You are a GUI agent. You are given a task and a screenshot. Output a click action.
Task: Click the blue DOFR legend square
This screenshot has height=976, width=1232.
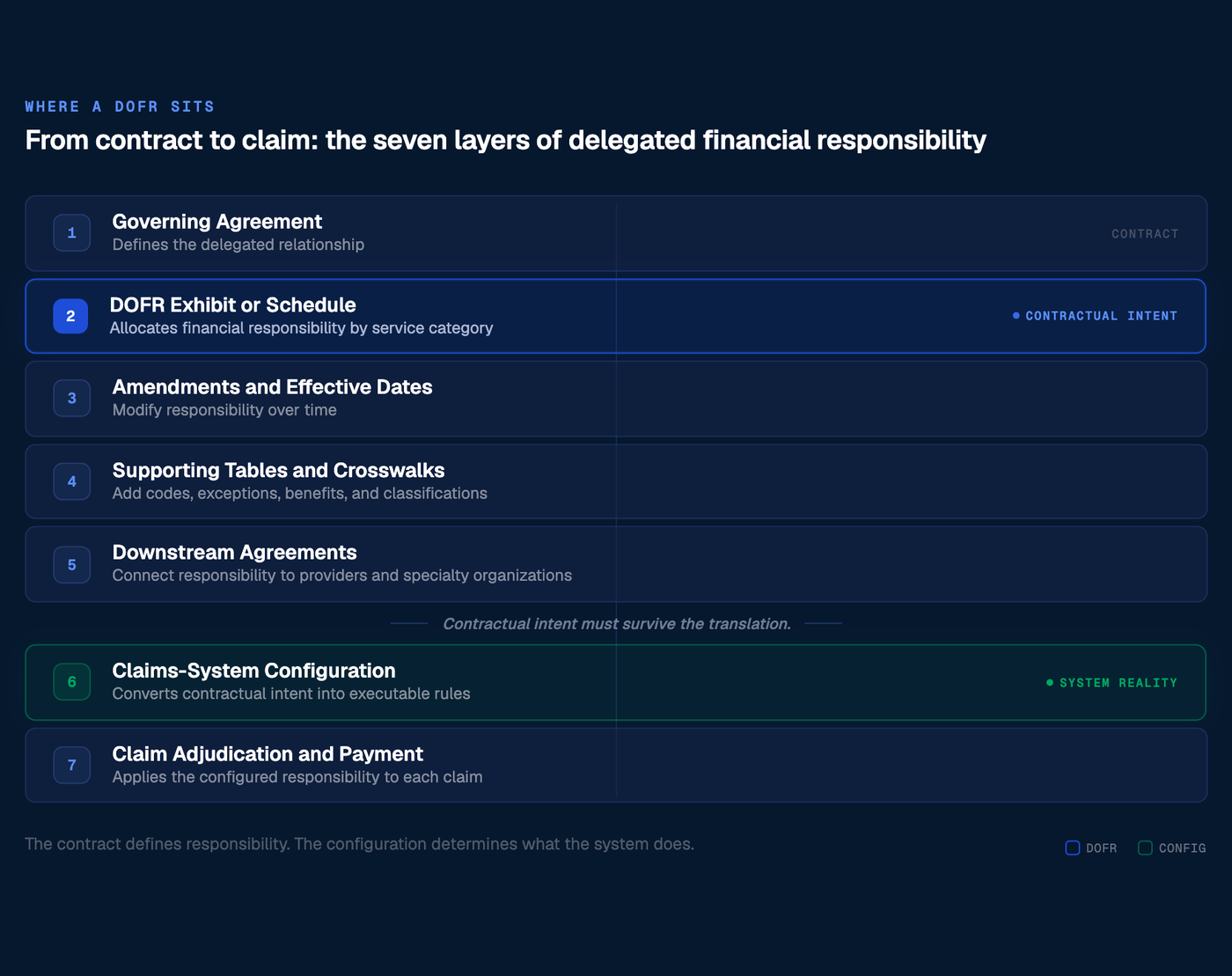(1073, 848)
